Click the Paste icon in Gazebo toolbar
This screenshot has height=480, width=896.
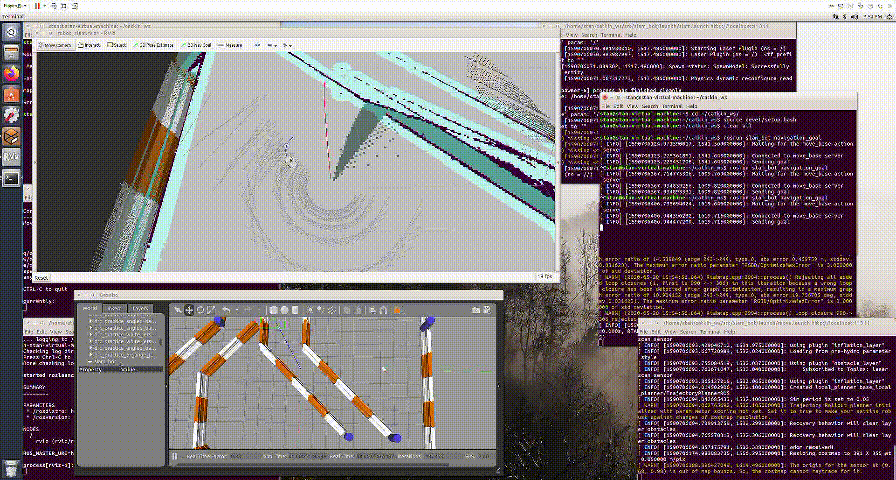(358, 310)
